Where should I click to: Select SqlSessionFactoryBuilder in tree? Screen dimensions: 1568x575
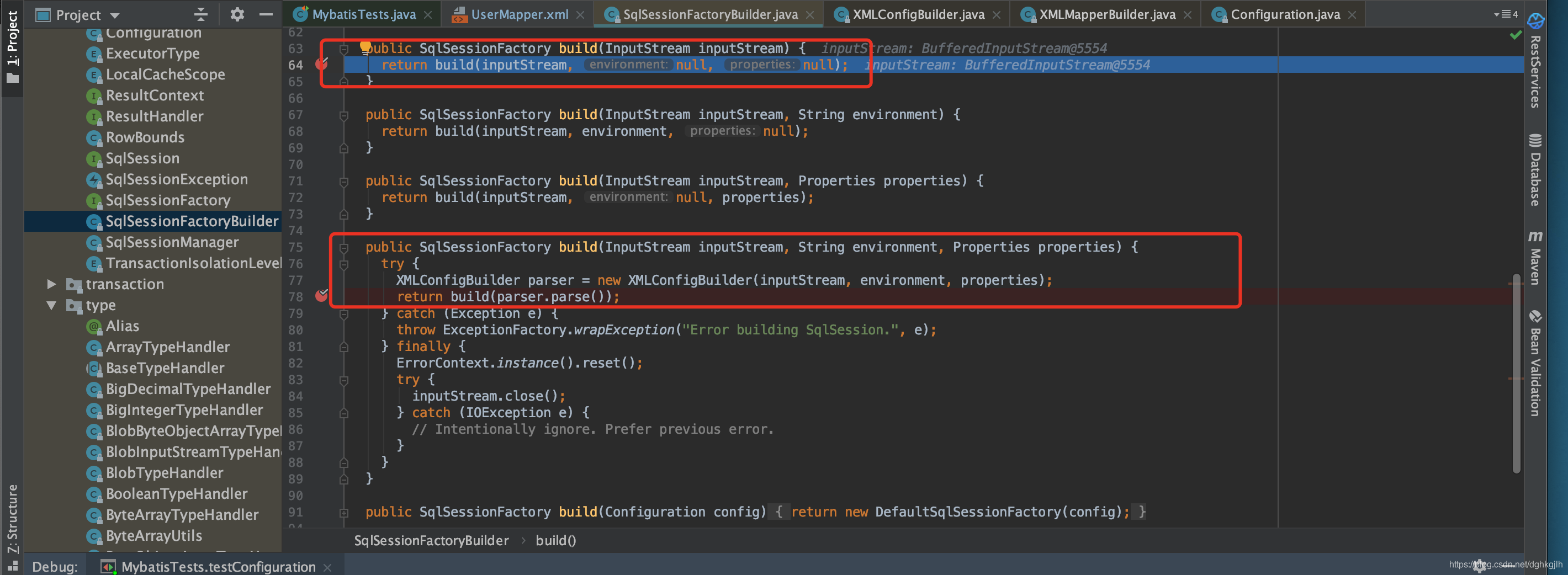(192, 221)
